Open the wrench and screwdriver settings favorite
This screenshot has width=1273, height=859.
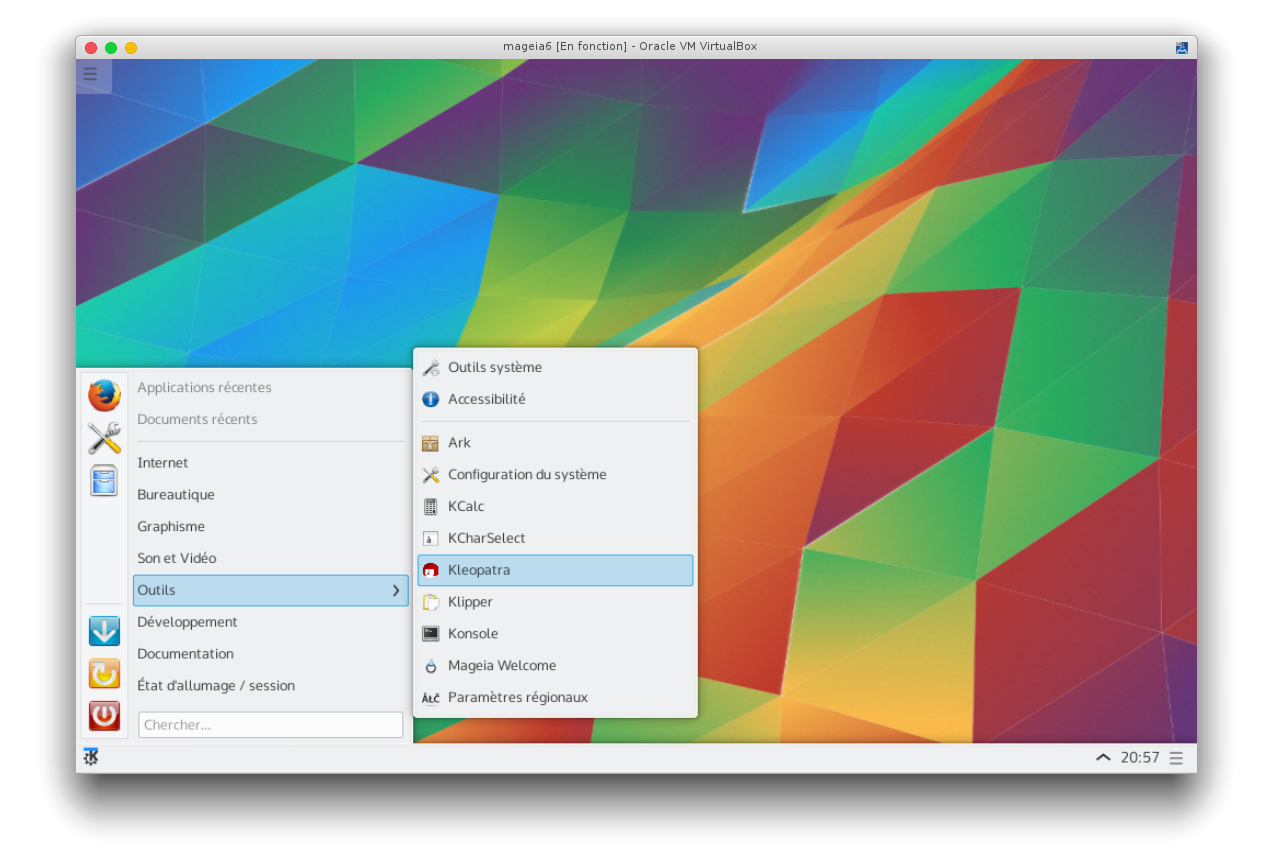tap(104, 438)
